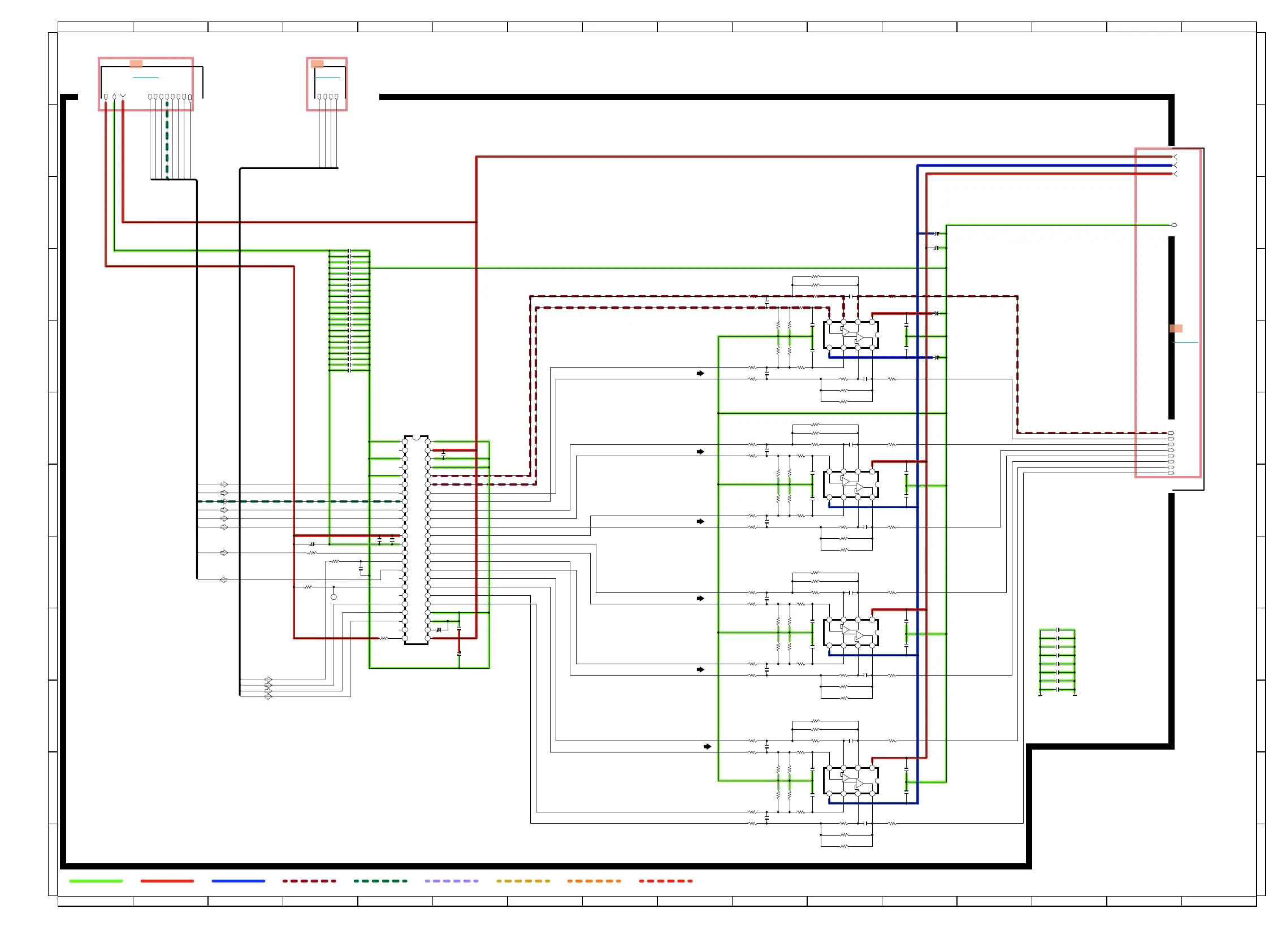Select the bottom-most dual op-amp IC symbol
This screenshot has width=1282, height=952.
click(x=851, y=780)
